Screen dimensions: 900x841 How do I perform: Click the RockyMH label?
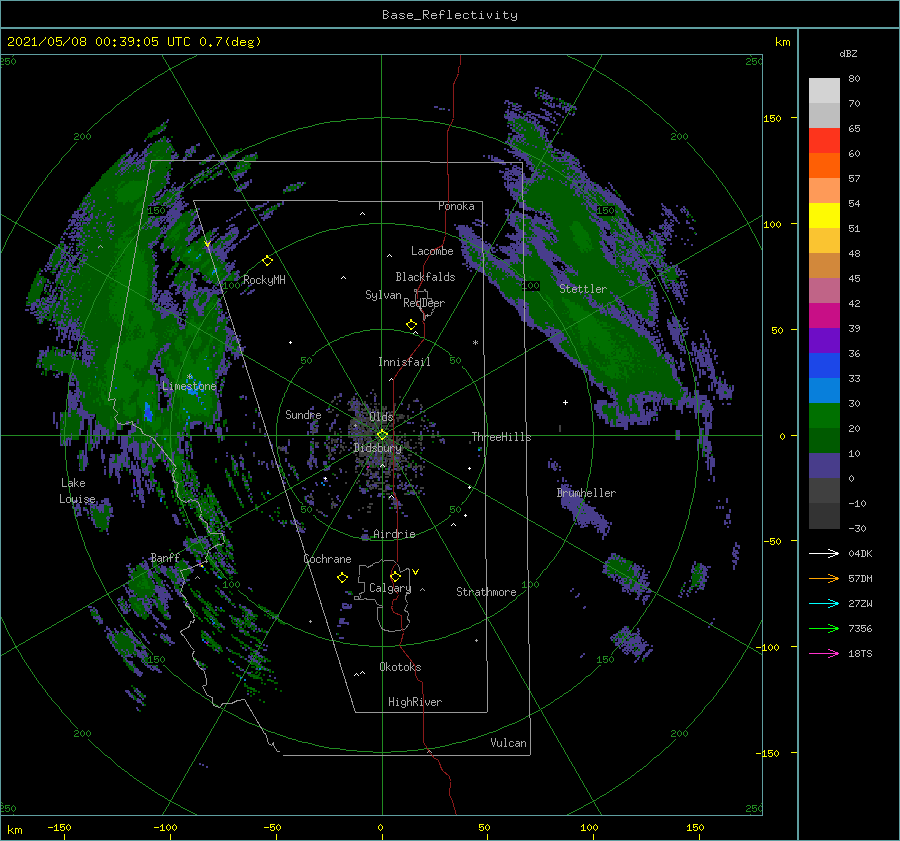264,280
